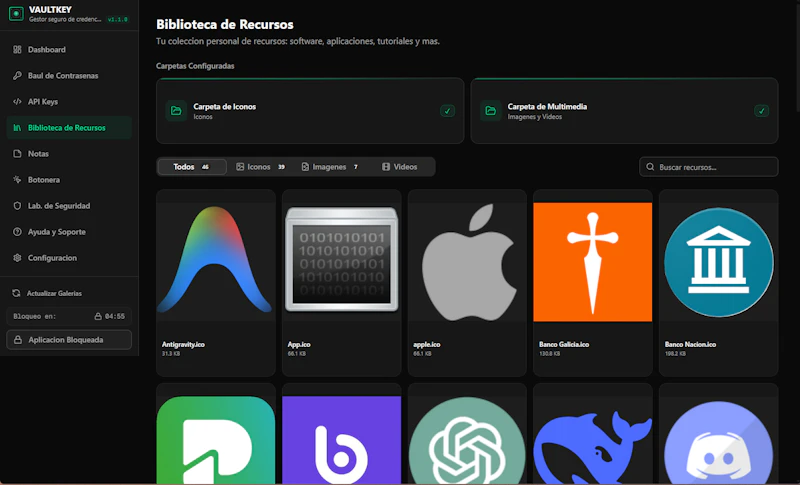800x485 pixels.
Task: Click the library icon beside Biblioteca de Recursos
Action: coord(17,127)
